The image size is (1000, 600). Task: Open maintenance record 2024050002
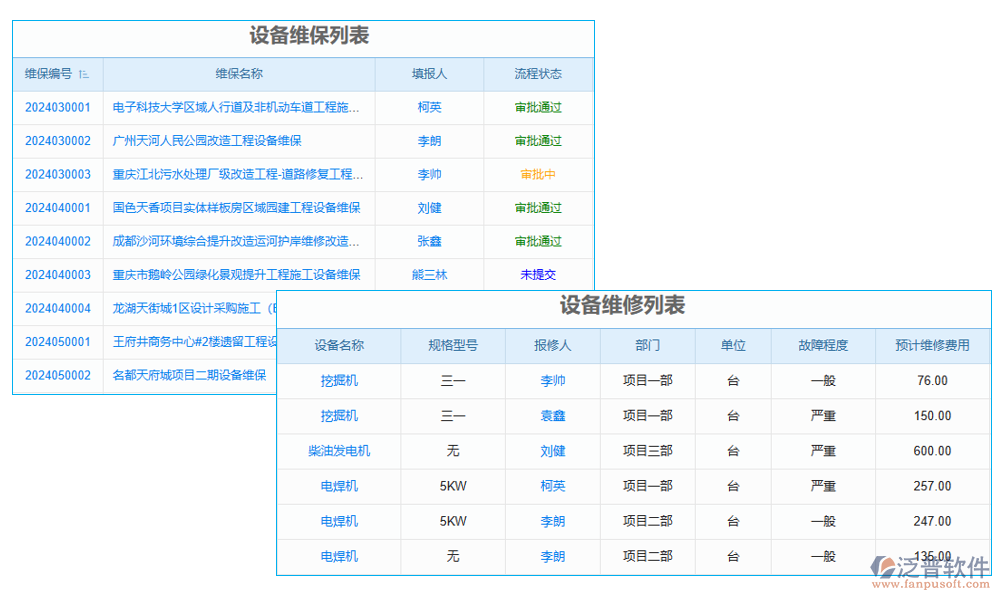(x=57, y=376)
